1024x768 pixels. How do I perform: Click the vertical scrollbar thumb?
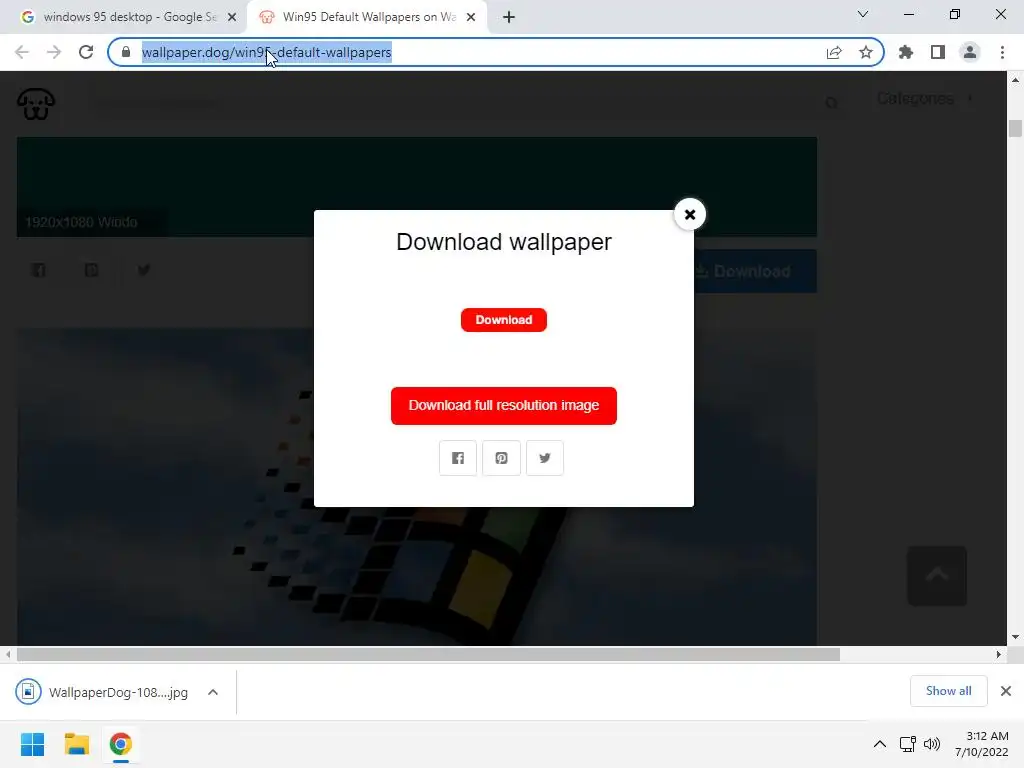point(1015,128)
